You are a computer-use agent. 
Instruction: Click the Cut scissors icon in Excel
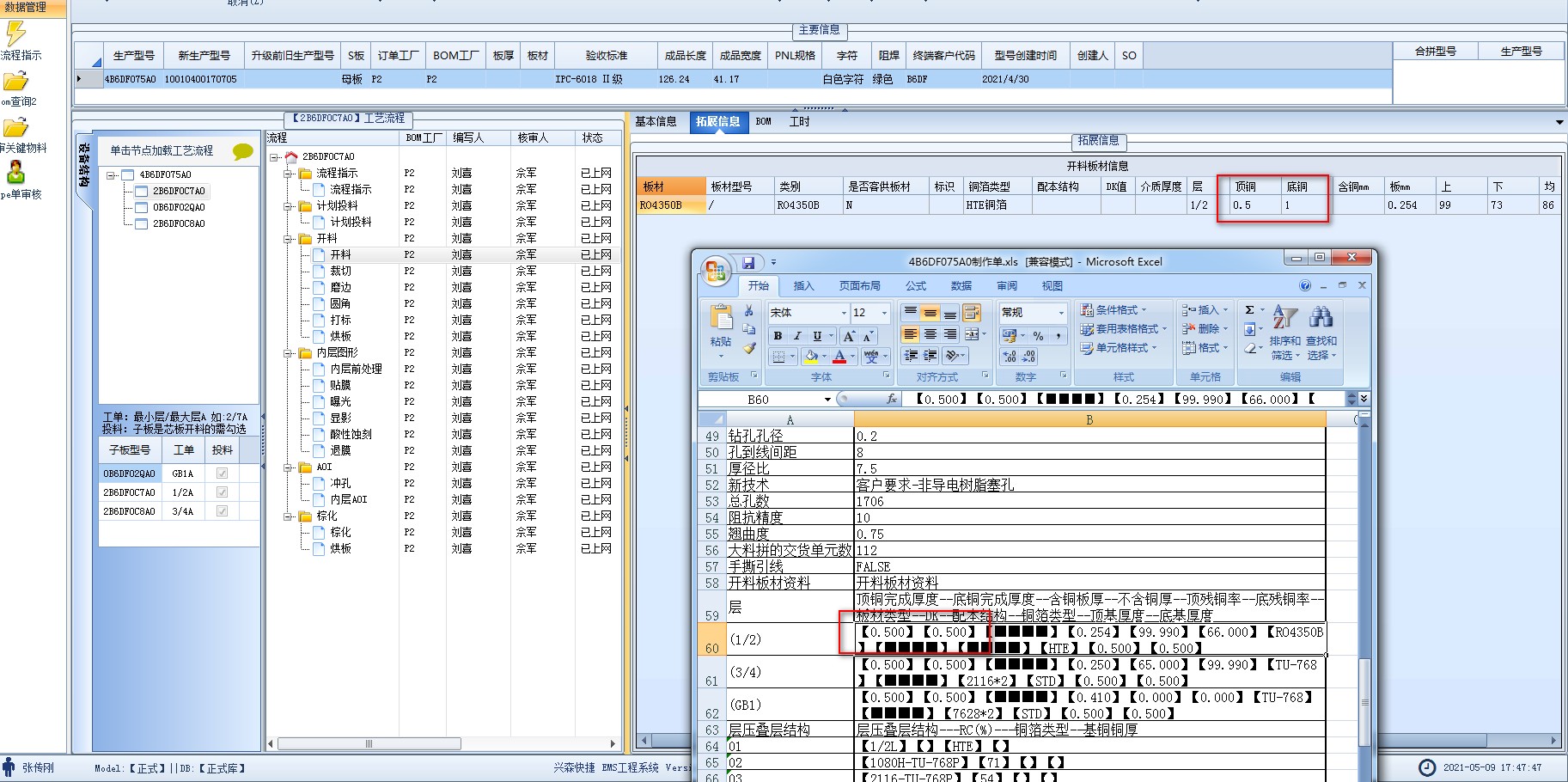point(748,310)
